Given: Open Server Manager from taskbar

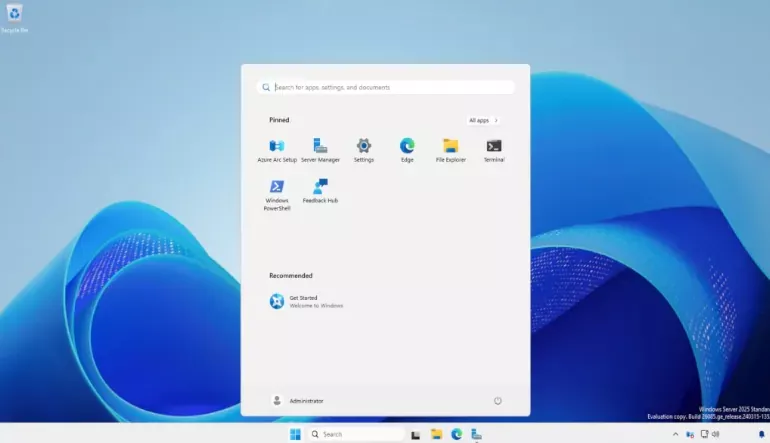Looking at the screenshot, I should pyautogui.click(x=476, y=434).
